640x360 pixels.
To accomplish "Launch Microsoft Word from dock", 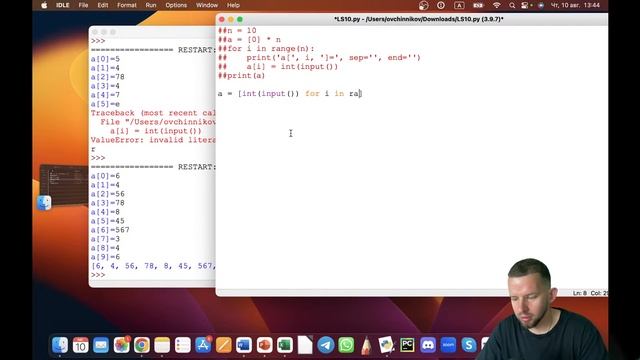I will 244,345.
